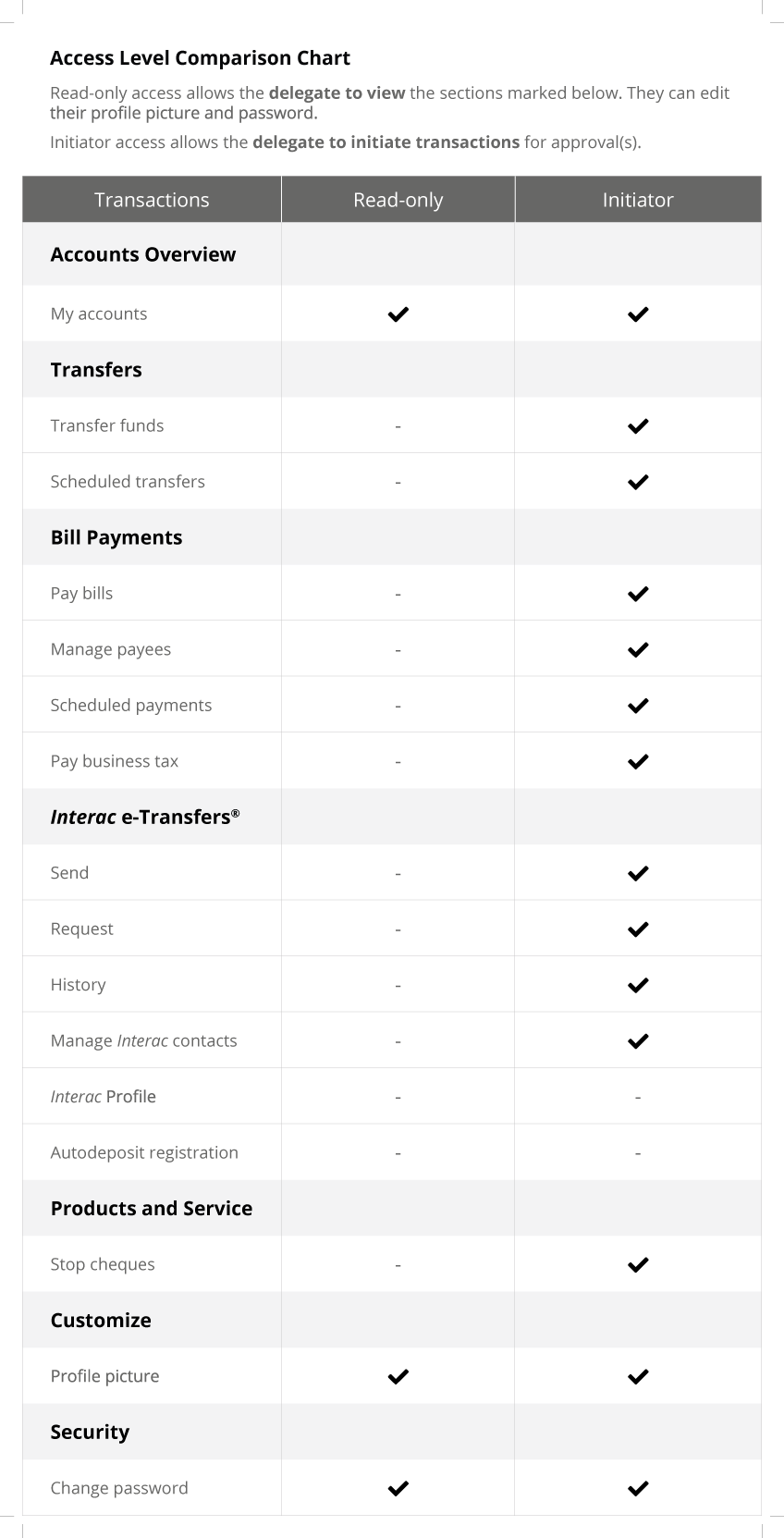This screenshot has height=1538, width=784.
Task: Click the Manage Interac contacts row label
Action: tap(143, 1040)
